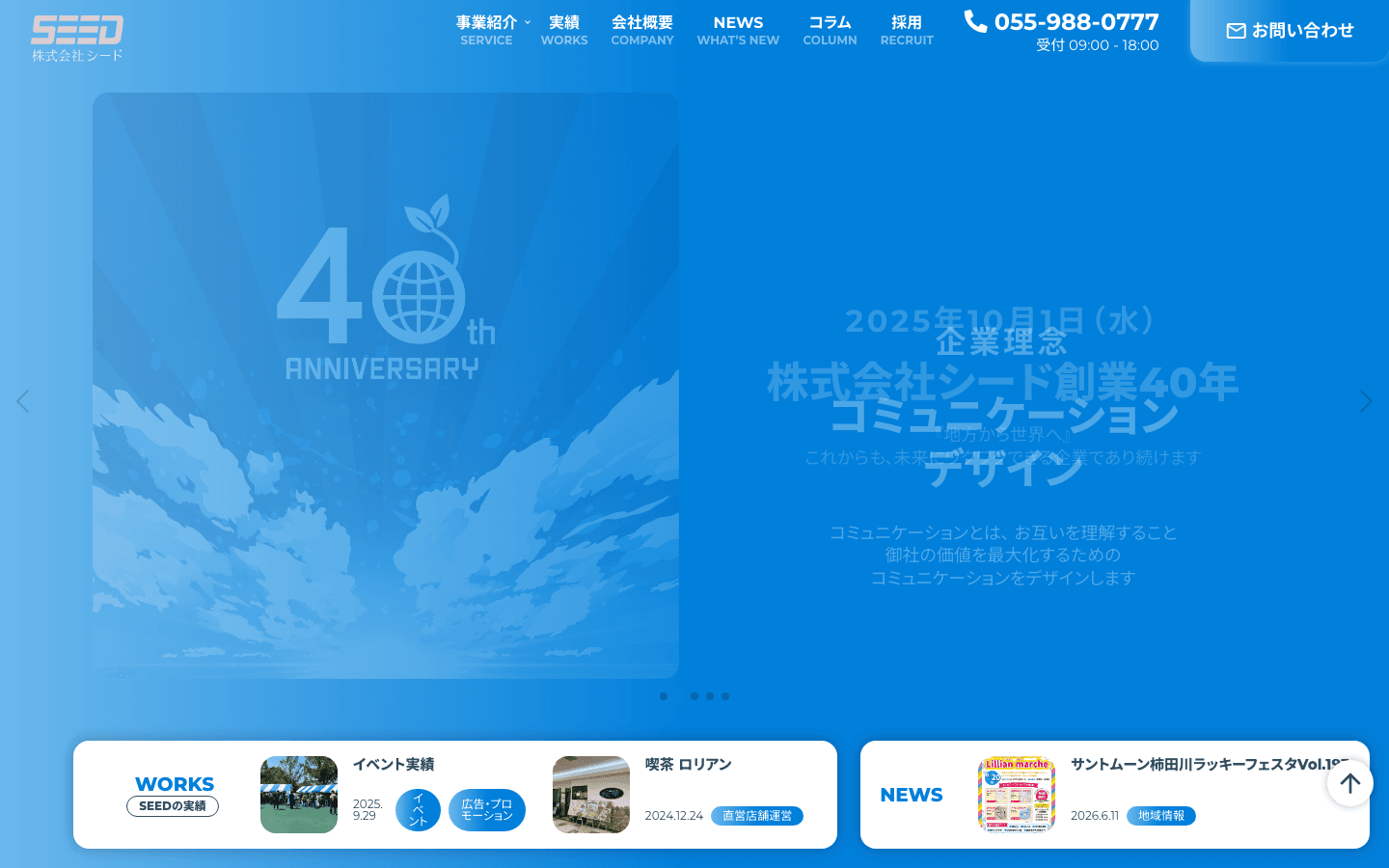Open the NEWS WHAT'S NEW menu item
This screenshot has width=1389, height=868.
point(738,30)
